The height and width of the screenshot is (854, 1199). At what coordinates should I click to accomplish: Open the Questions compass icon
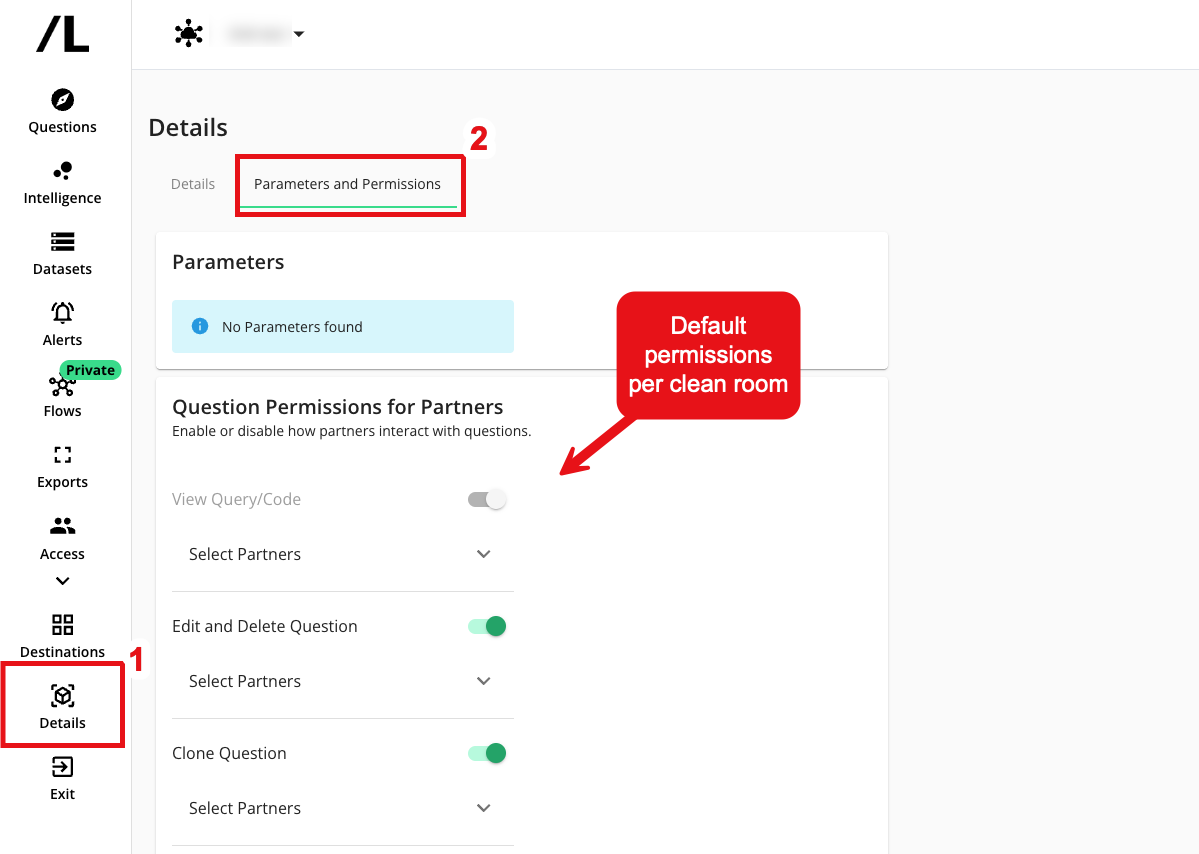(62, 100)
